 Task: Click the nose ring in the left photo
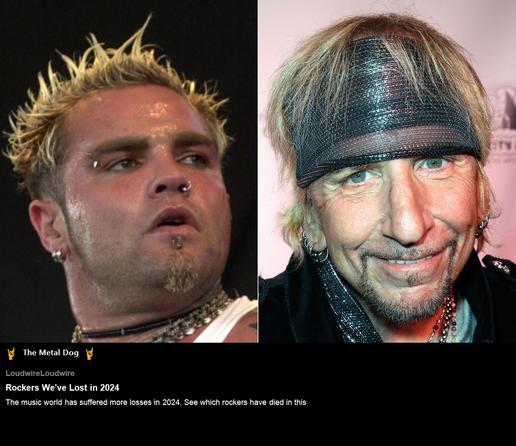tap(187, 186)
